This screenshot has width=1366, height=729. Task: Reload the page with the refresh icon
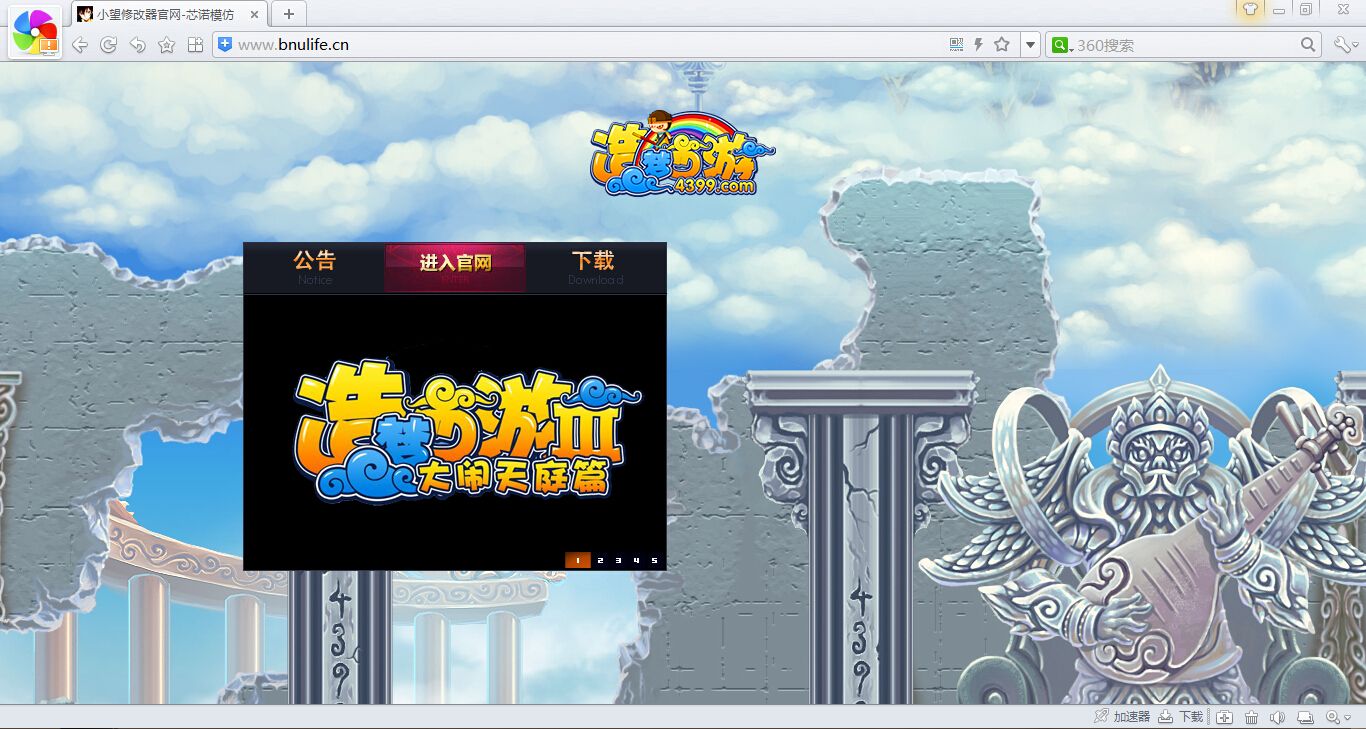point(109,45)
